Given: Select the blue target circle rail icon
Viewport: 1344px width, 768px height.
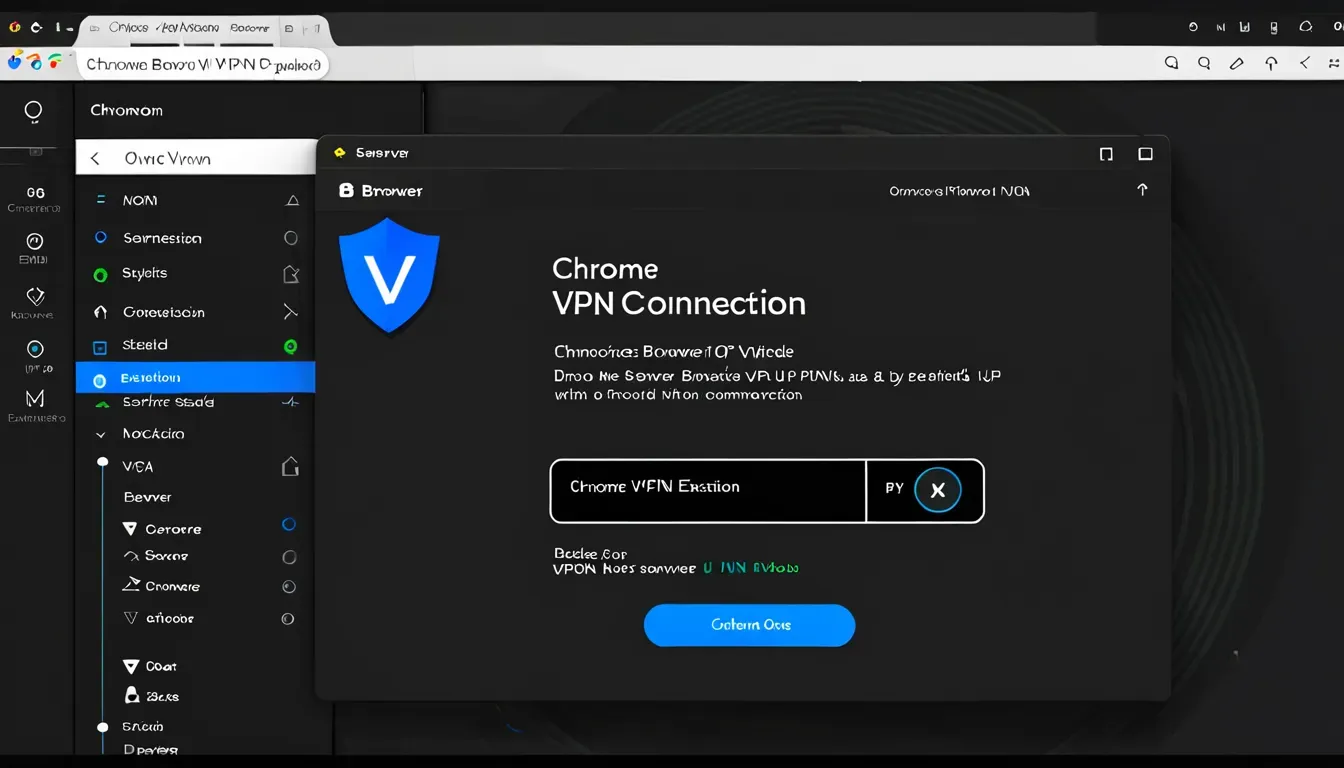Looking at the screenshot, I should [35, 349].
